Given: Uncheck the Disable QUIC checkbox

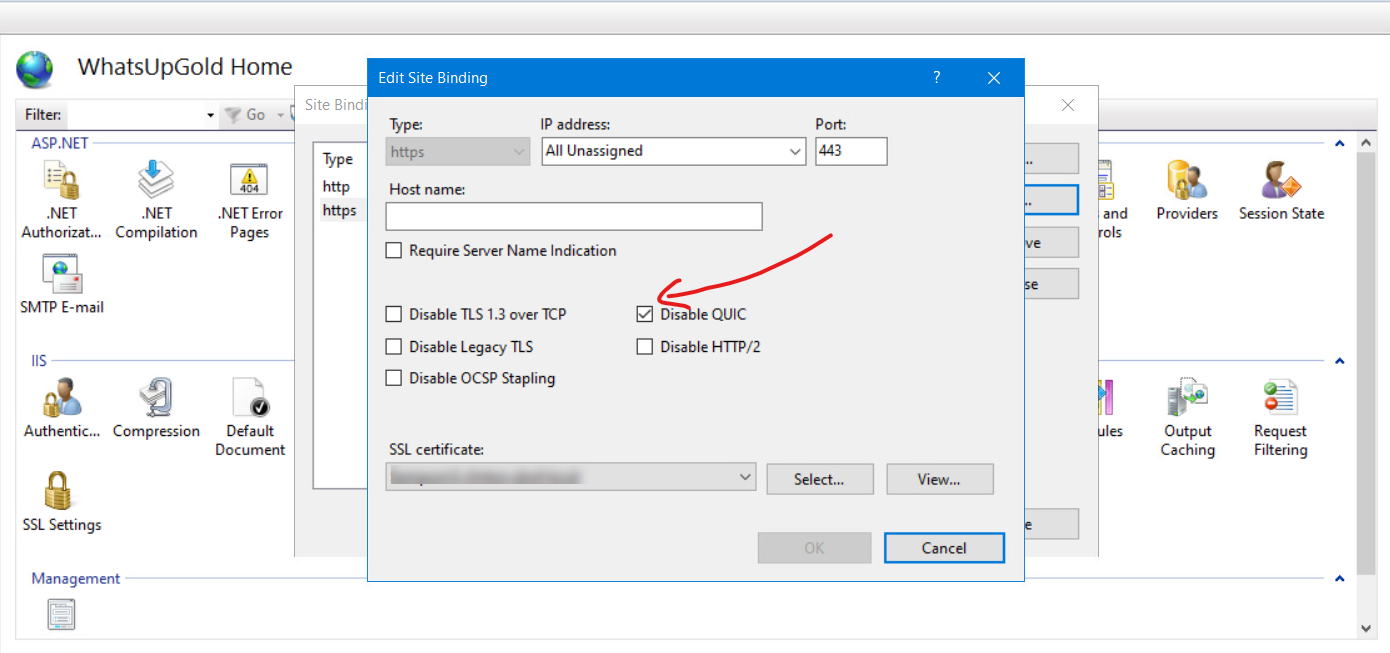Looking at the screenshot, I should point(645,315).
